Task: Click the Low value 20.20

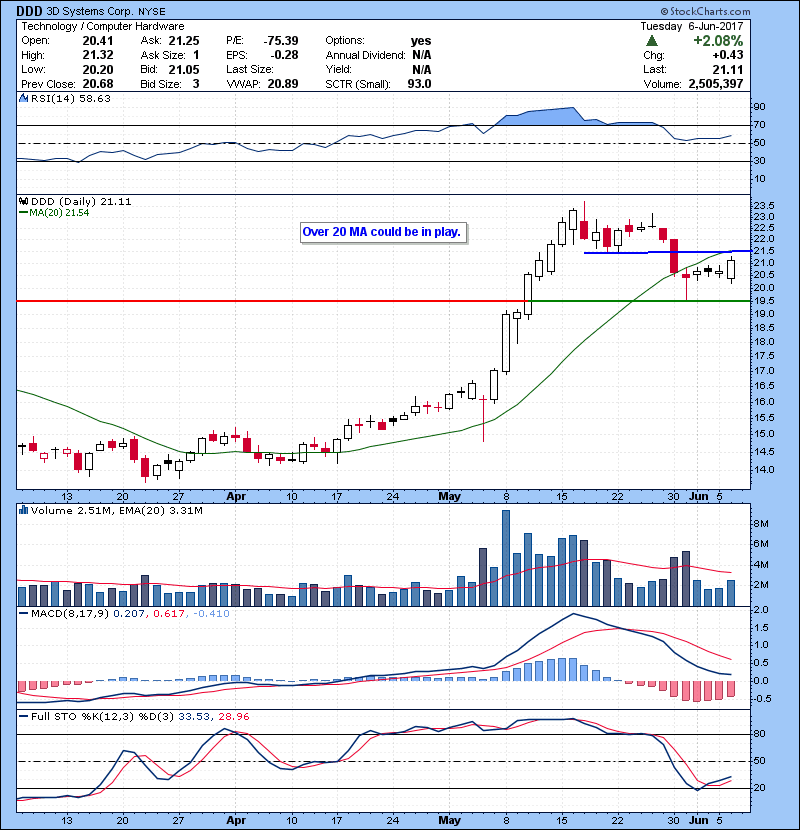Action: tap(98, 70)
